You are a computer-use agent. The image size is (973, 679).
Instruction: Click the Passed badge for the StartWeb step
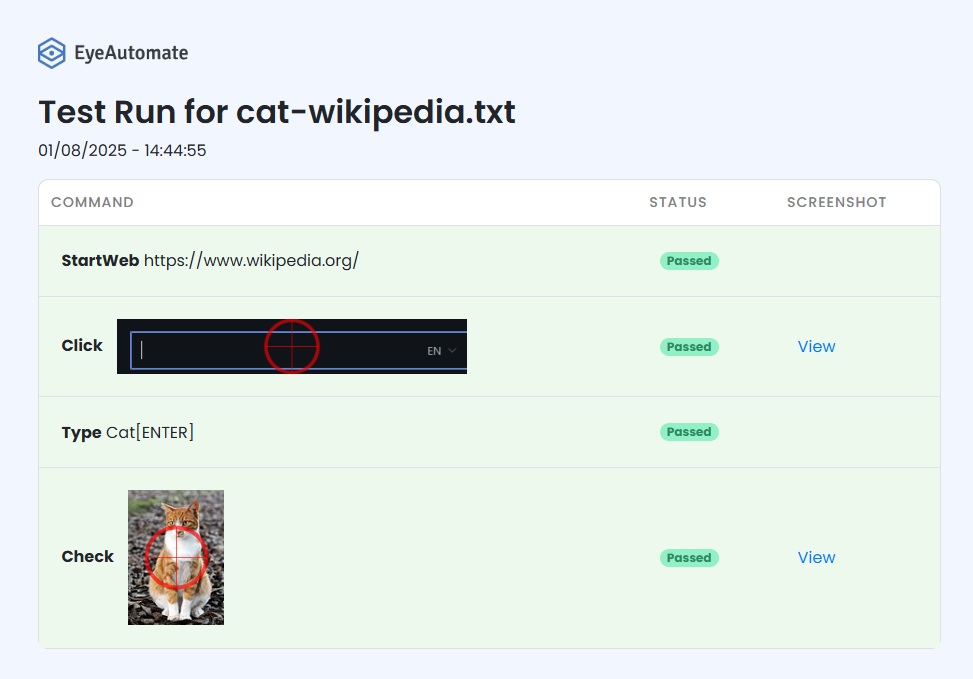tap(689, 261)
